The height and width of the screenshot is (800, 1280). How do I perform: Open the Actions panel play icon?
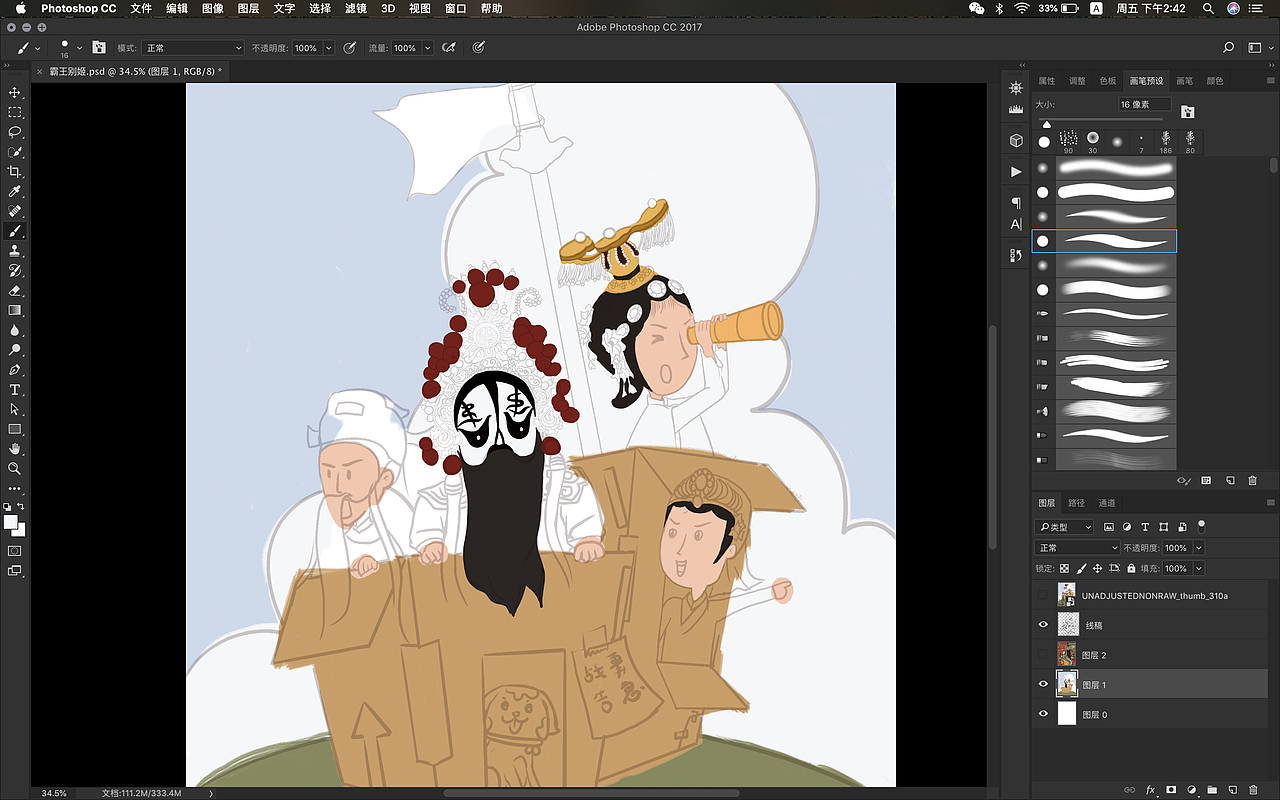(x=1016, y=172)
